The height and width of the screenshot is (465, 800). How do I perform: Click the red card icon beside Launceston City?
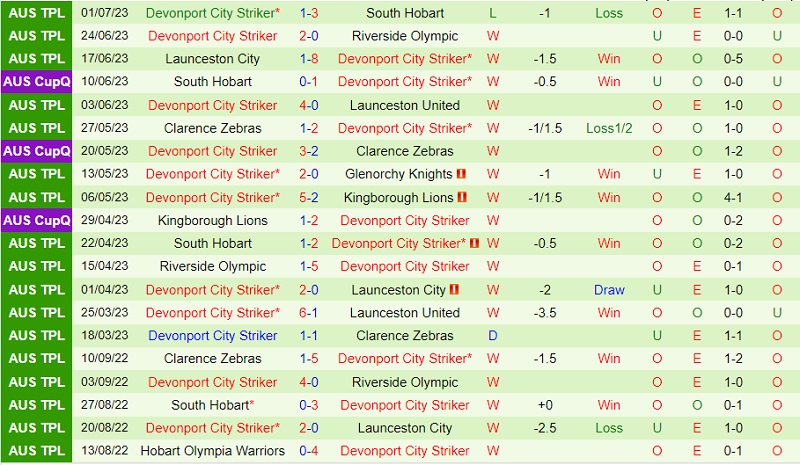pyautogui.click(x=454, y=290)
